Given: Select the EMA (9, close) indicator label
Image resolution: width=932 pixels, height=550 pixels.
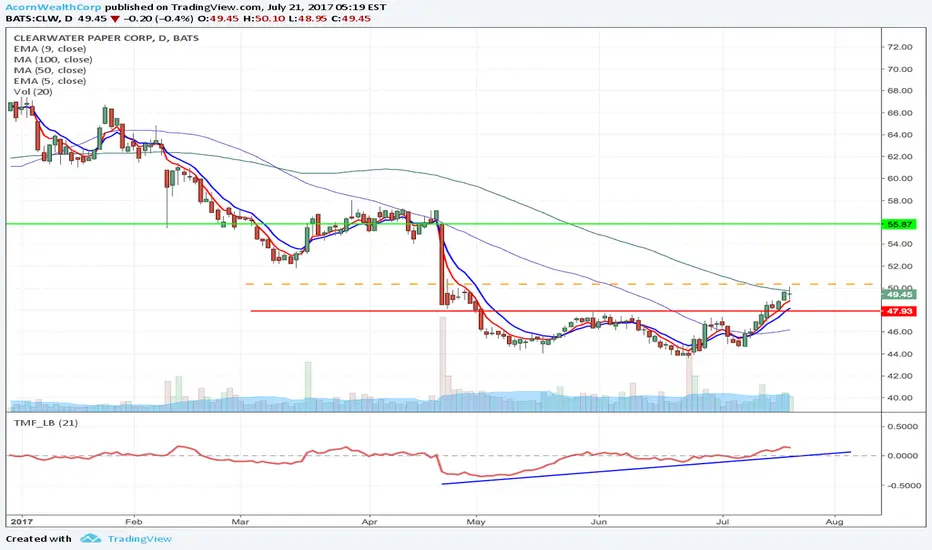Looking at the screenshot, I should pos(50,49).
